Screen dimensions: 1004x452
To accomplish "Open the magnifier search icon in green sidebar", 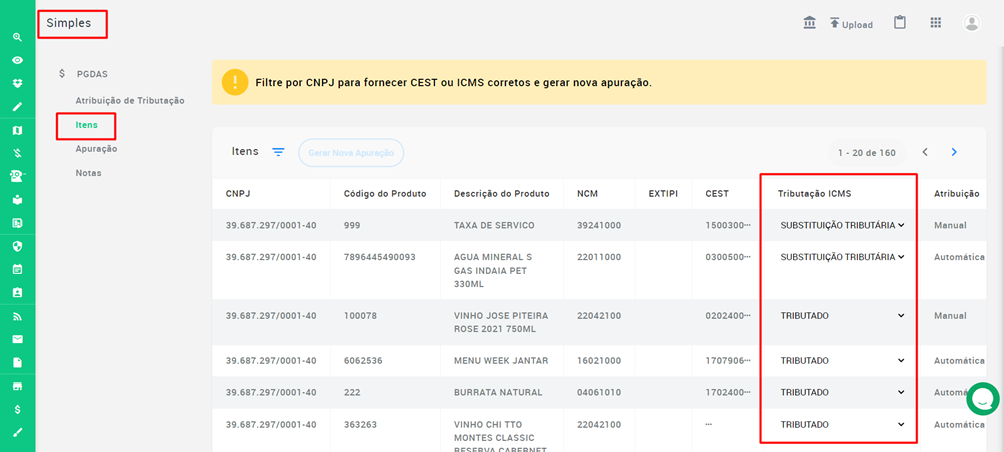I will [17, 37].
